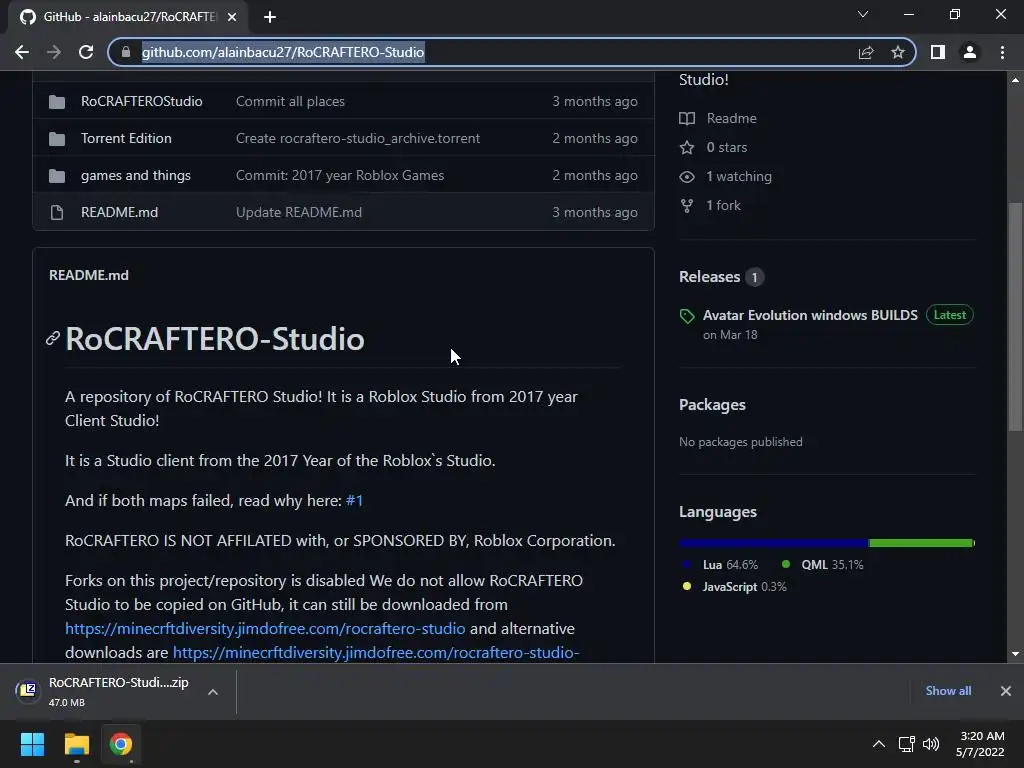The image size is (1024, 768).
Task: Close the GitHub browser tab
Action: 232,17
